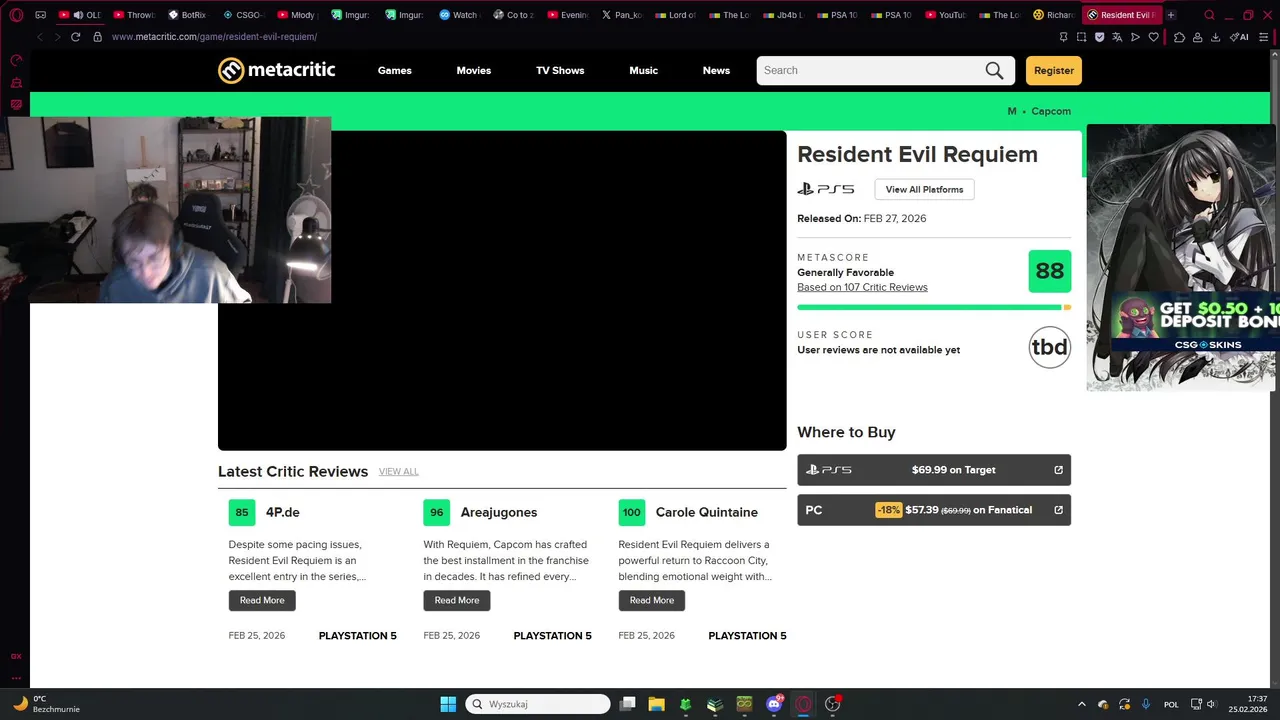Open Opera tab search icon
1280x720 pixels.
1209,15
